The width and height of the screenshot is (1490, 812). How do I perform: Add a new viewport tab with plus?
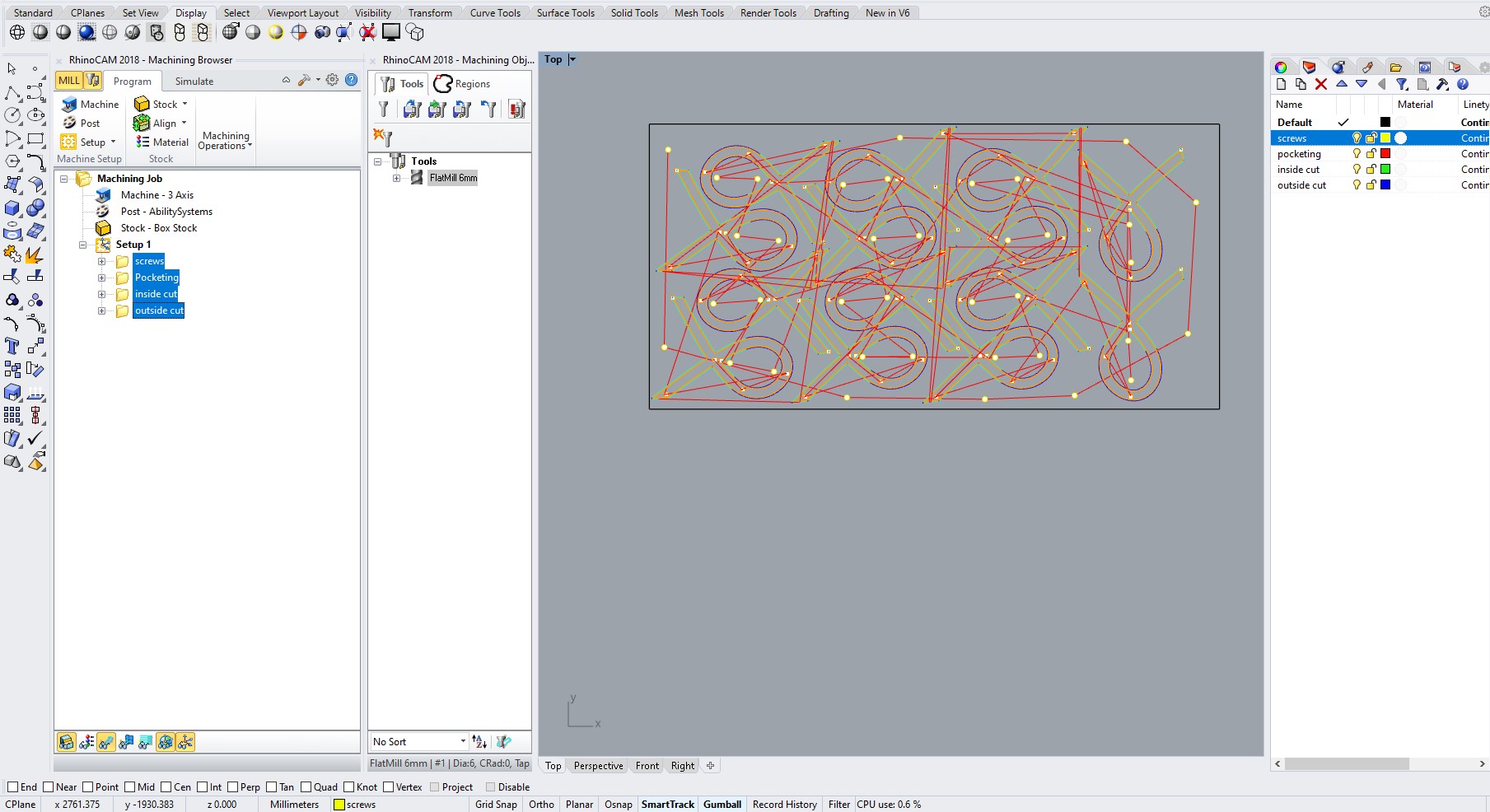710,766
